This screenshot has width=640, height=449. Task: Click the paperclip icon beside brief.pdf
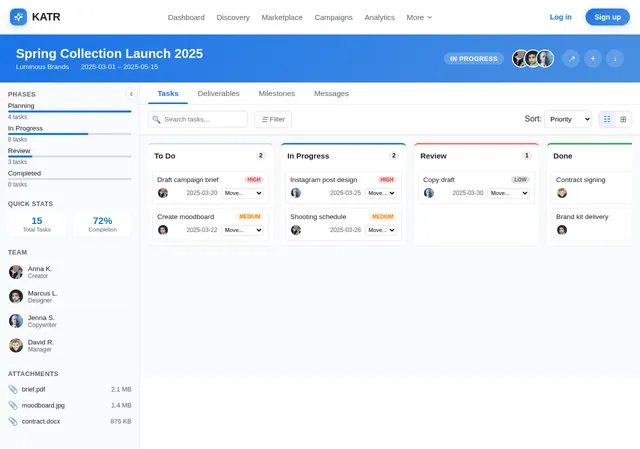[x=13, y=389]
